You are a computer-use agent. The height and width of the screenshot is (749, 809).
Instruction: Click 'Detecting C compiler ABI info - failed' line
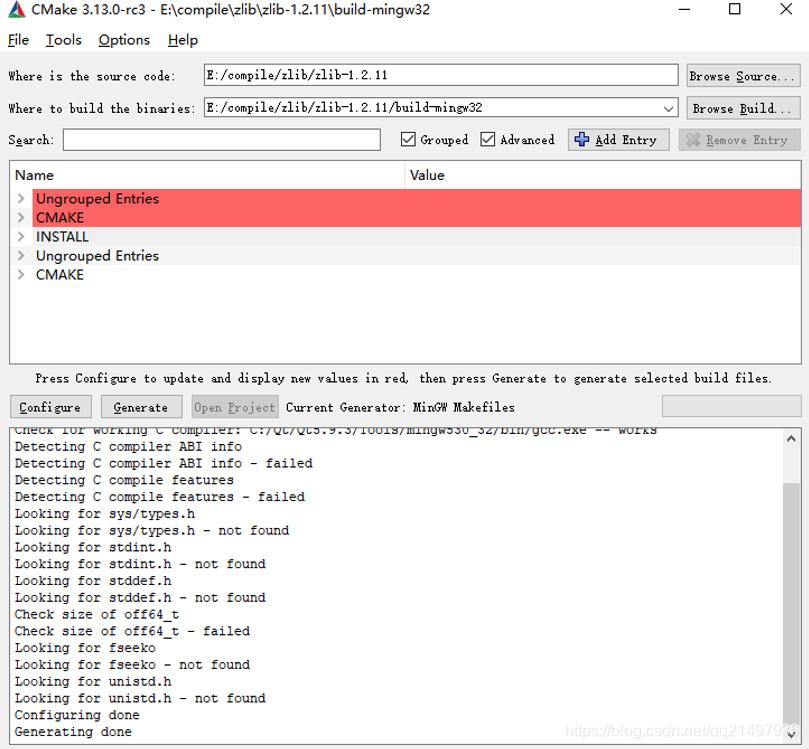pos(164,463)
